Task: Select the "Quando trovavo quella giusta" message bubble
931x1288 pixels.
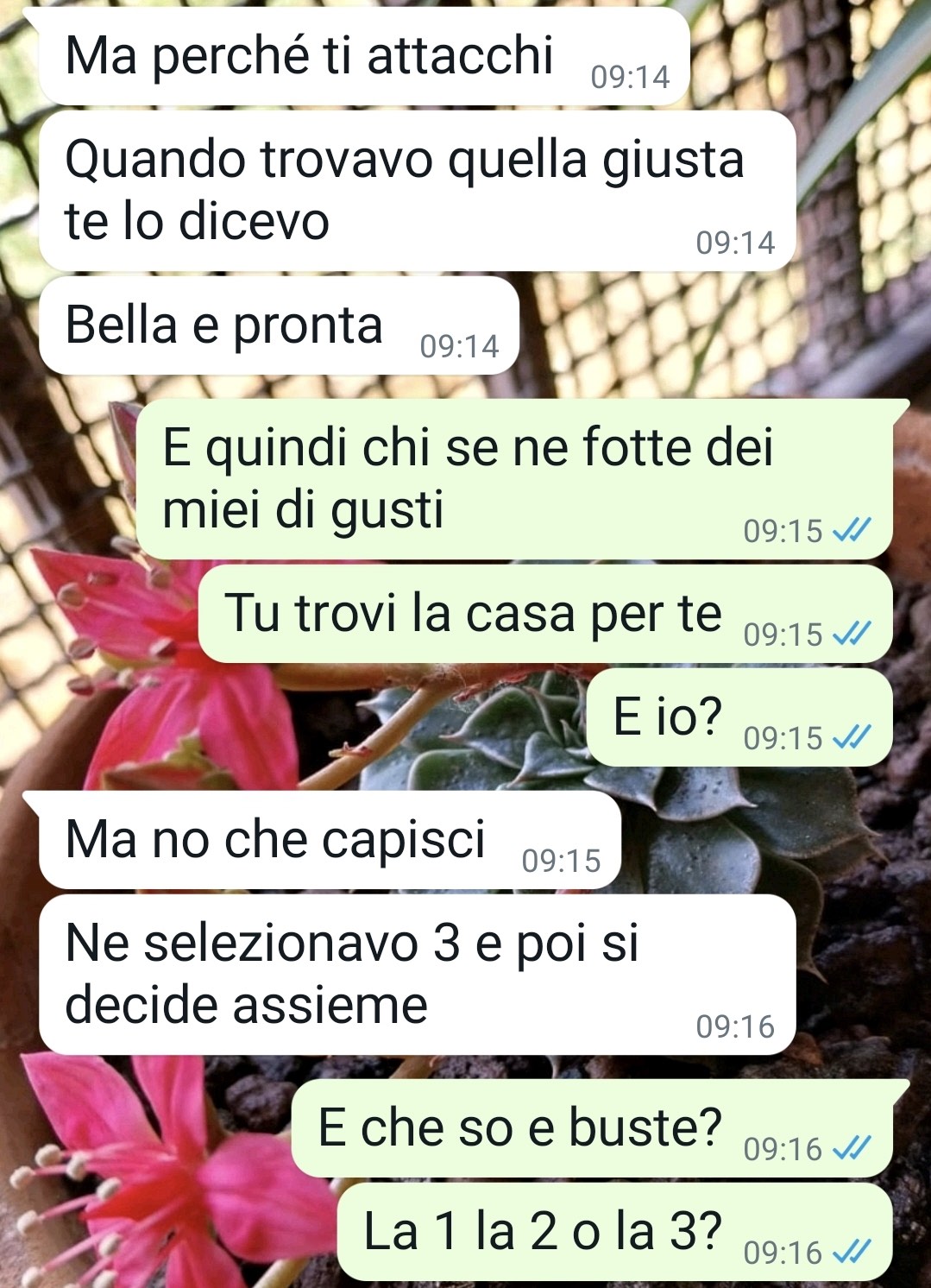Action: coord(417,191)
